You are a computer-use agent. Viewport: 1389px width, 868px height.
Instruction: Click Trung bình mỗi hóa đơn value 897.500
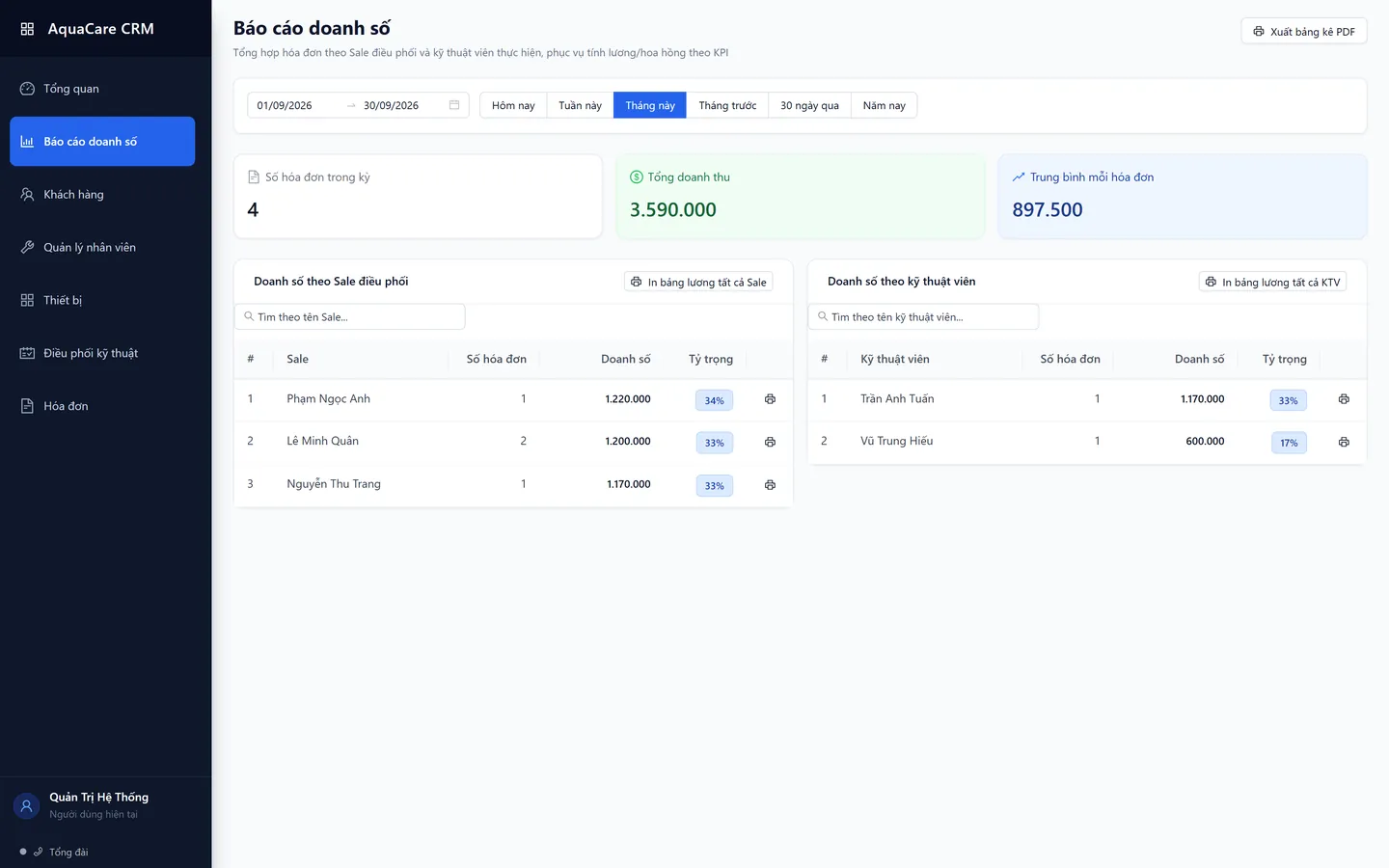(x=1048, y=210)
